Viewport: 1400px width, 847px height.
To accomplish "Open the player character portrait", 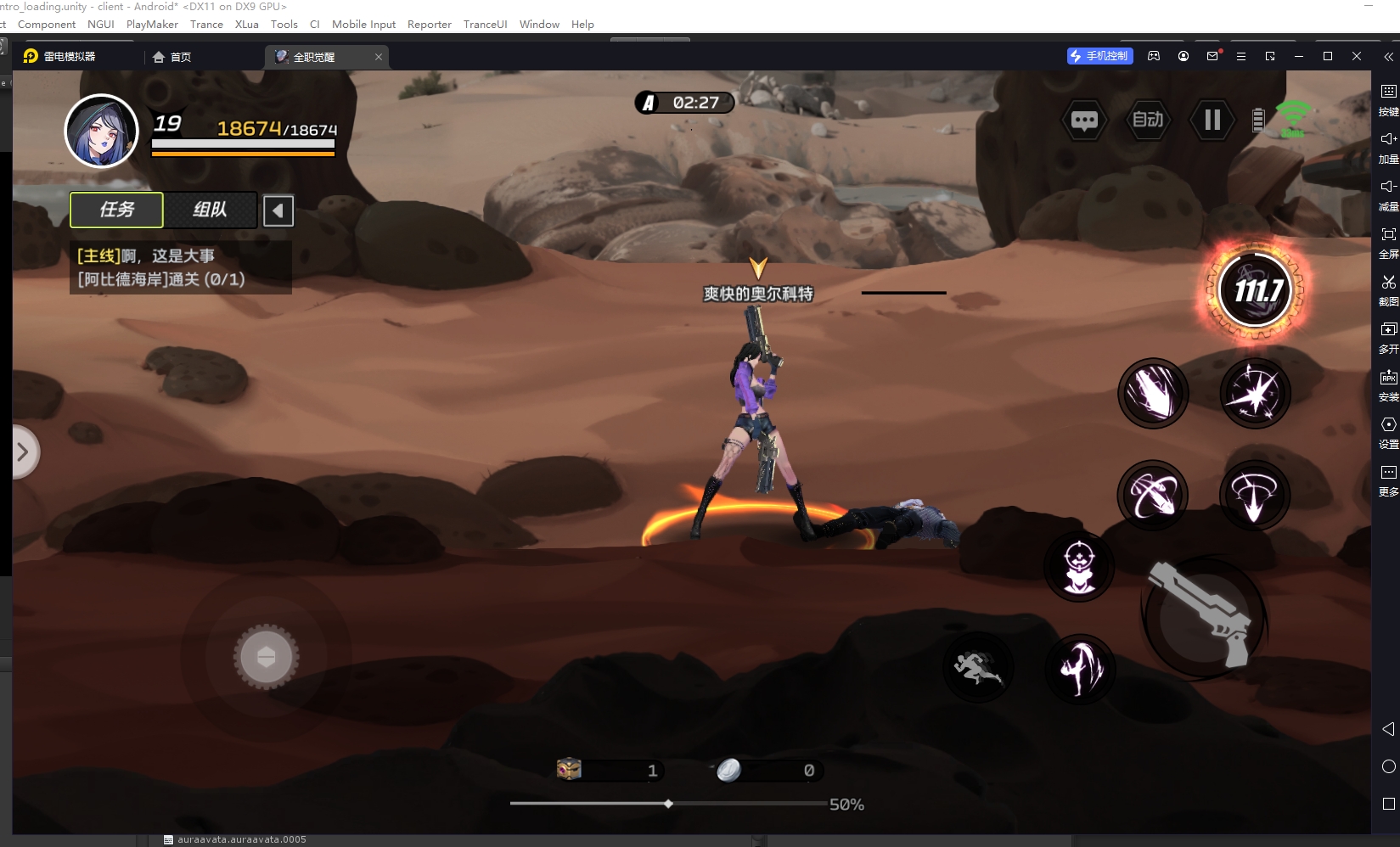I will (x=102, y=132).
